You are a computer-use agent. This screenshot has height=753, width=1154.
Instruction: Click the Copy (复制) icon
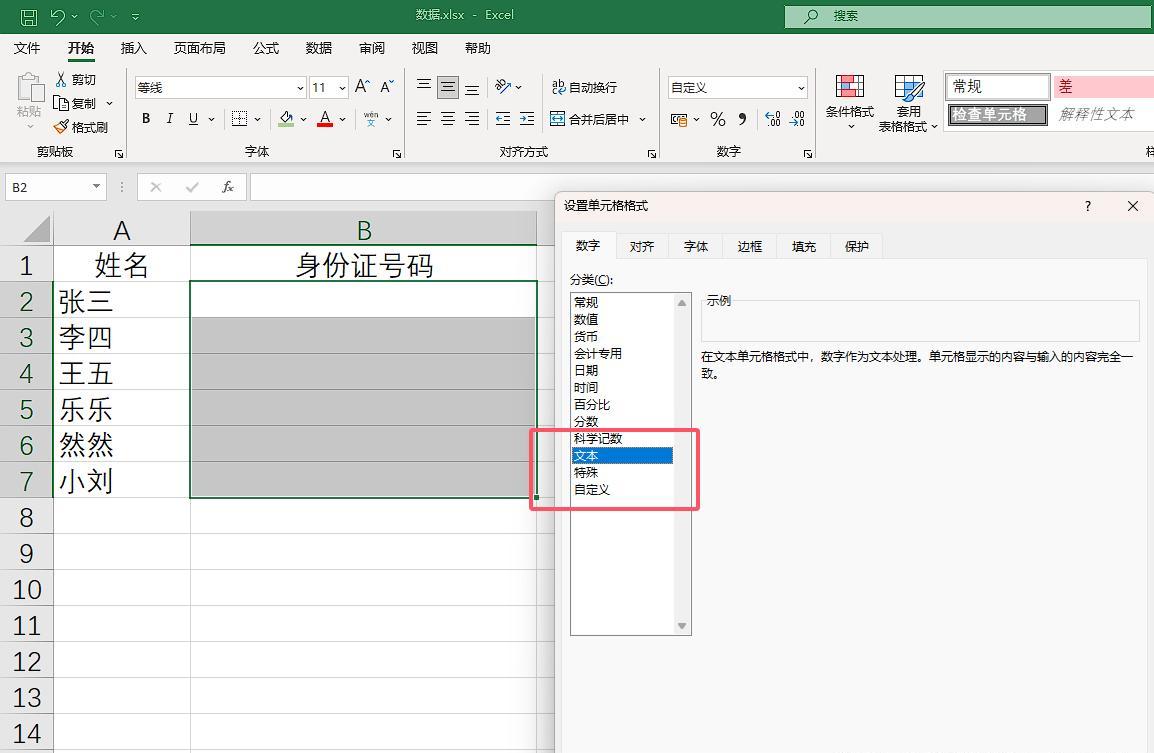(61, 103)
